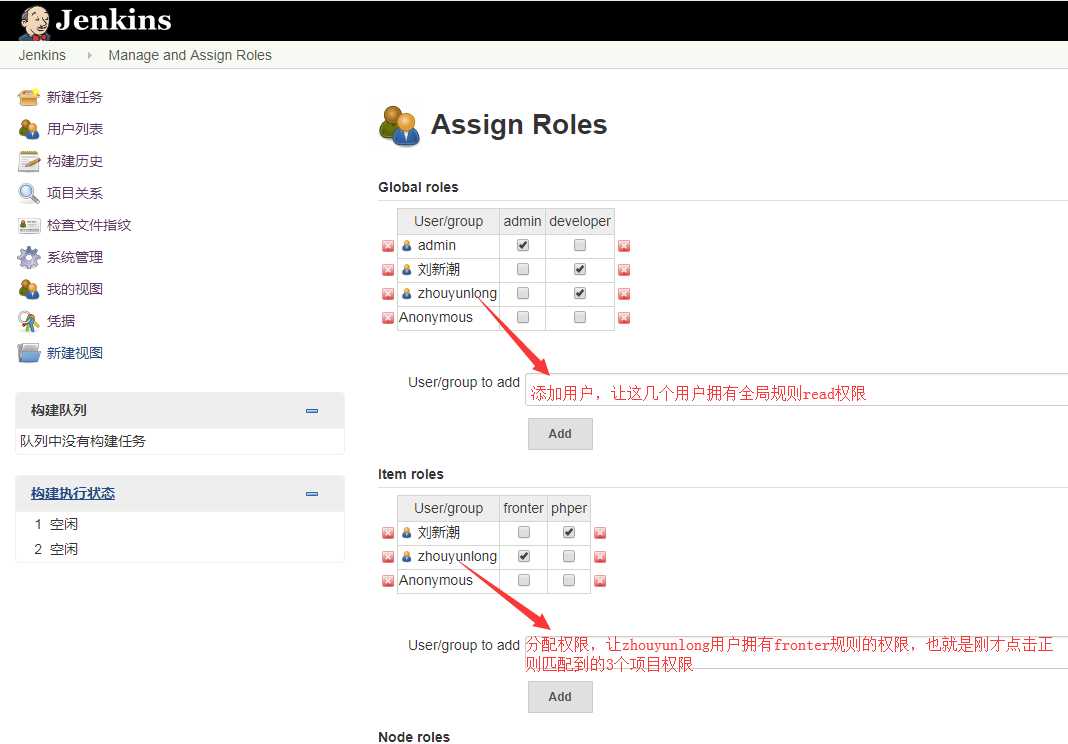The height and width of the screenshot is (744, 1068).
Task: Open the 用户列表 people icon
Action: (29, 129)
